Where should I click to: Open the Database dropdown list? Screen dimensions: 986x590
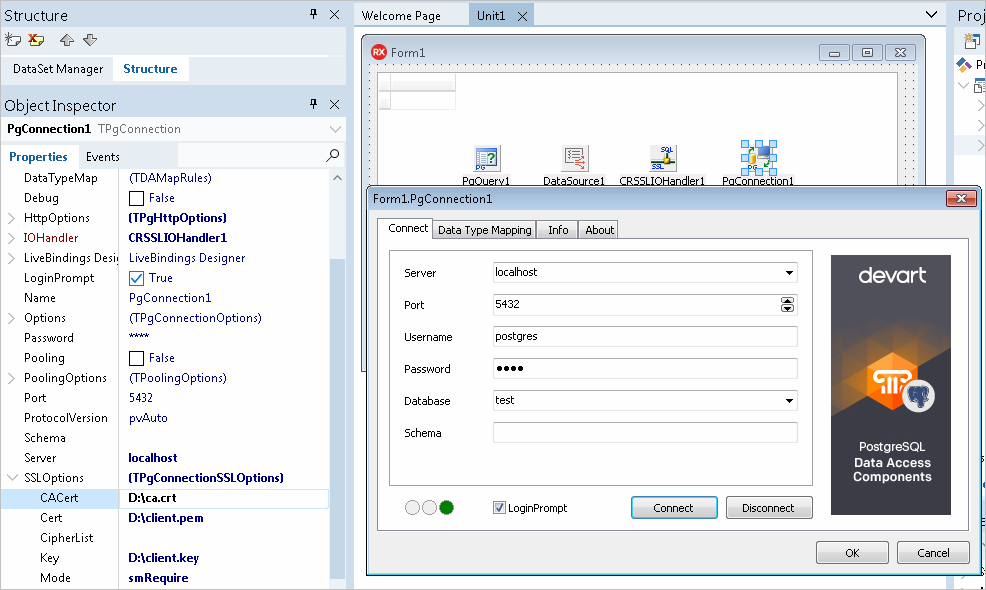tap(789, 401)
